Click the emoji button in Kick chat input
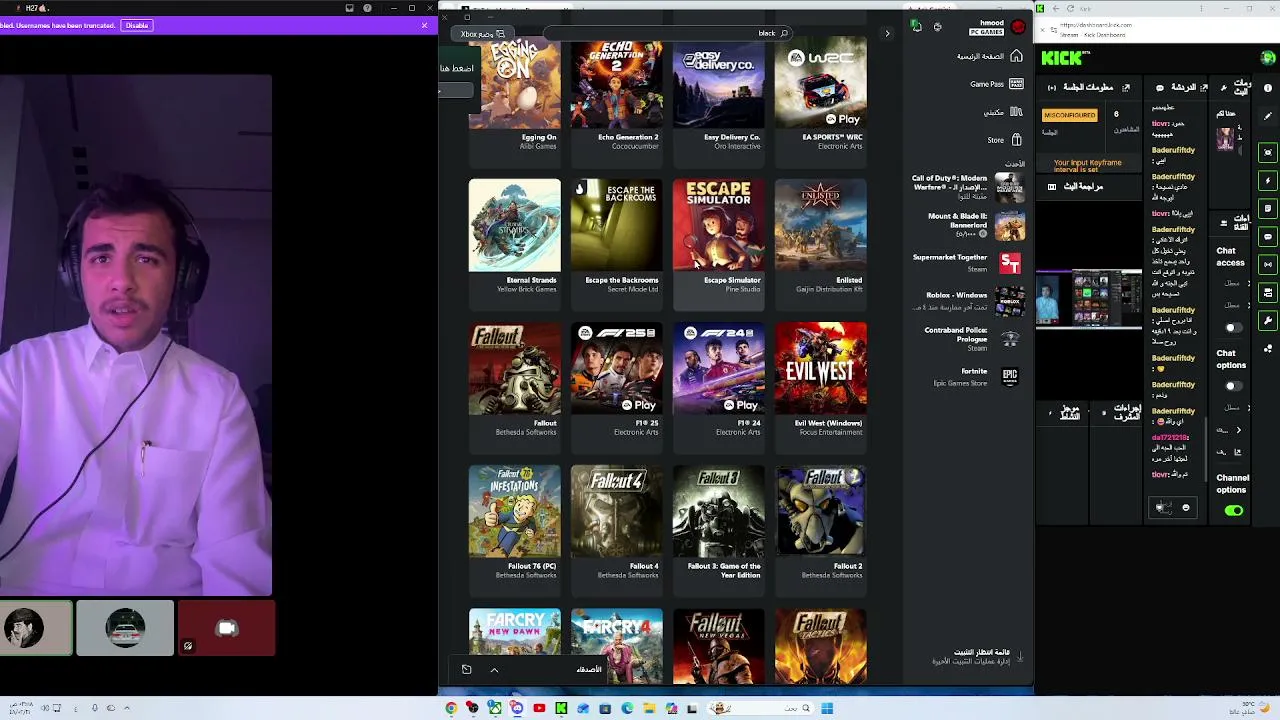The image size is (1280, 720). tap(1186, 508)
